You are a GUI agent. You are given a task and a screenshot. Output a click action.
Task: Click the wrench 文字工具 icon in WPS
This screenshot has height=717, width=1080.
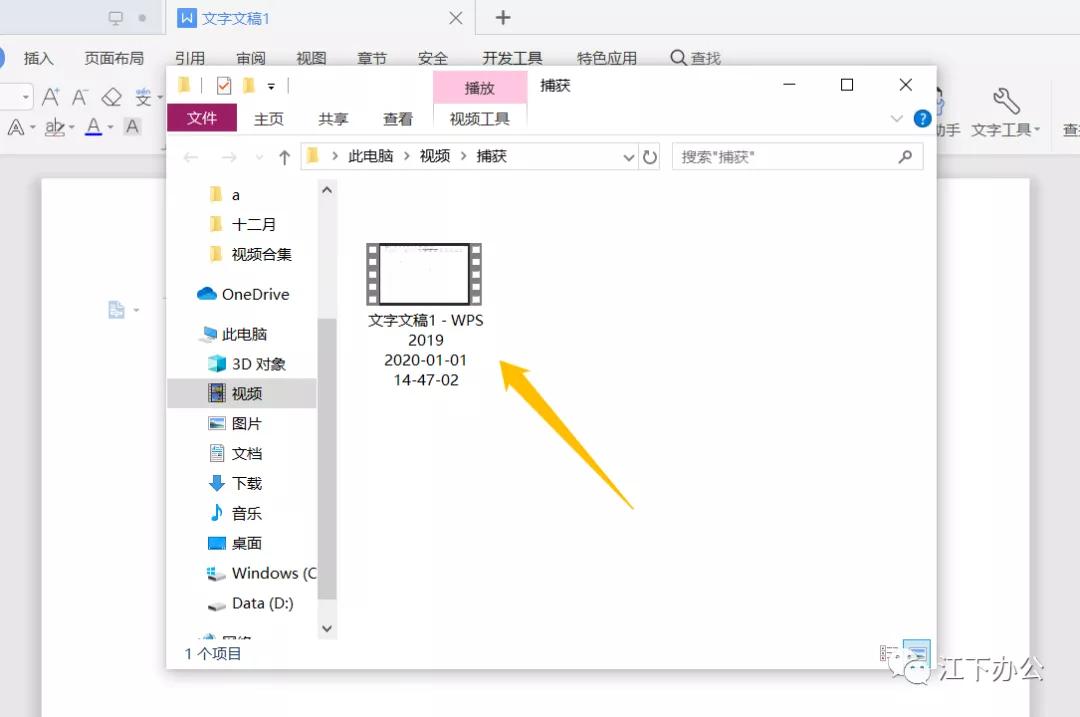pos(1006,101)
